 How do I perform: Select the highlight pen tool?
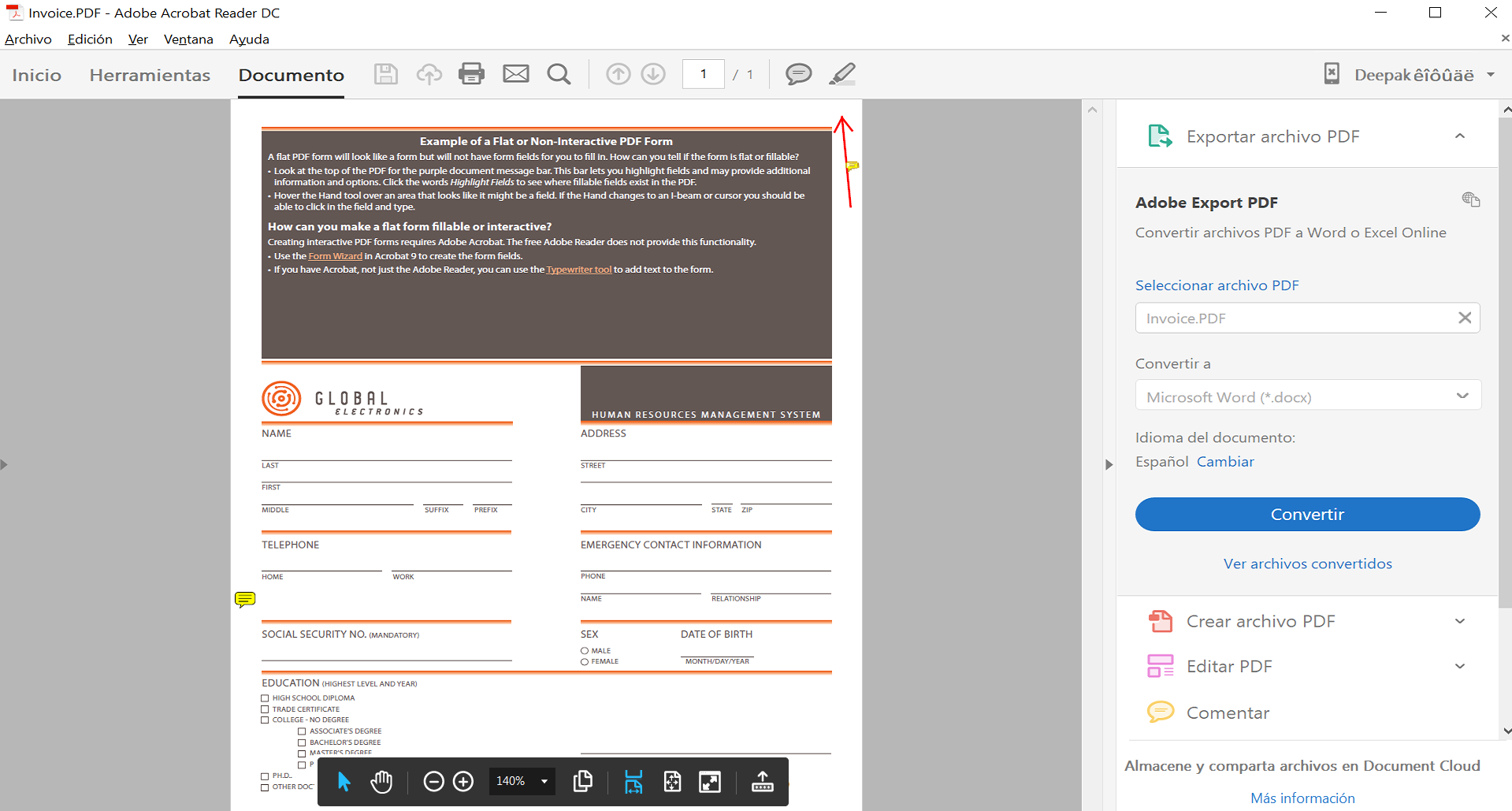[x=842, y=74]
